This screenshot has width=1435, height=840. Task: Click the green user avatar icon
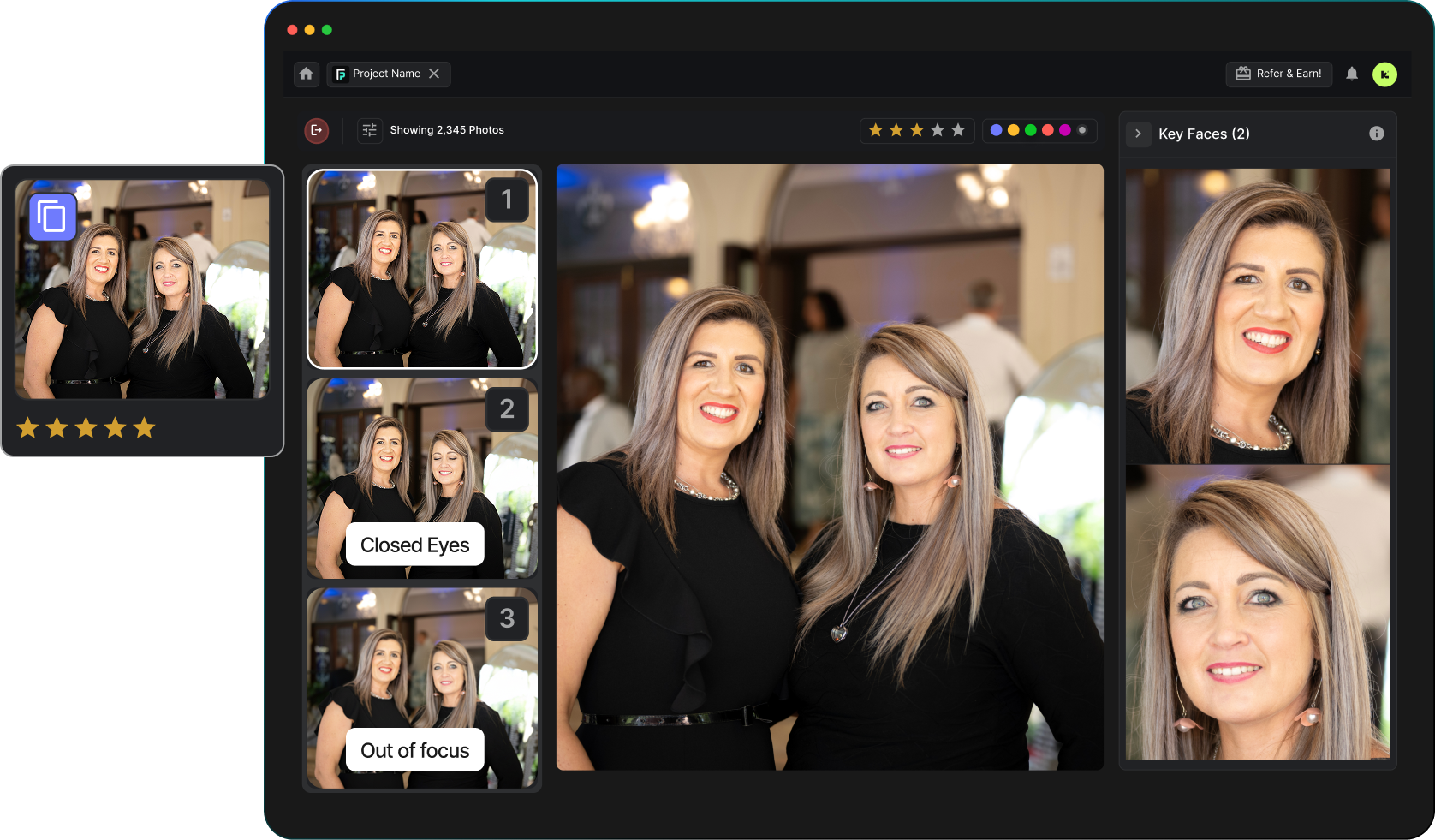click(1385, 74)
